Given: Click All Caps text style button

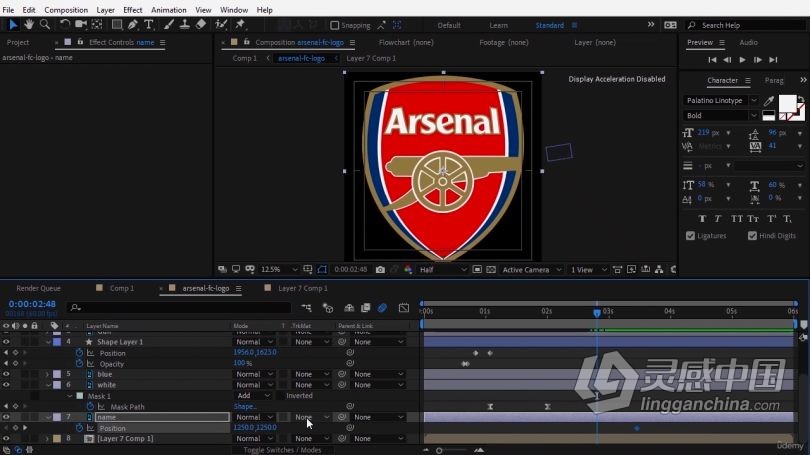Looking at the screenshot, I should 737,219.
